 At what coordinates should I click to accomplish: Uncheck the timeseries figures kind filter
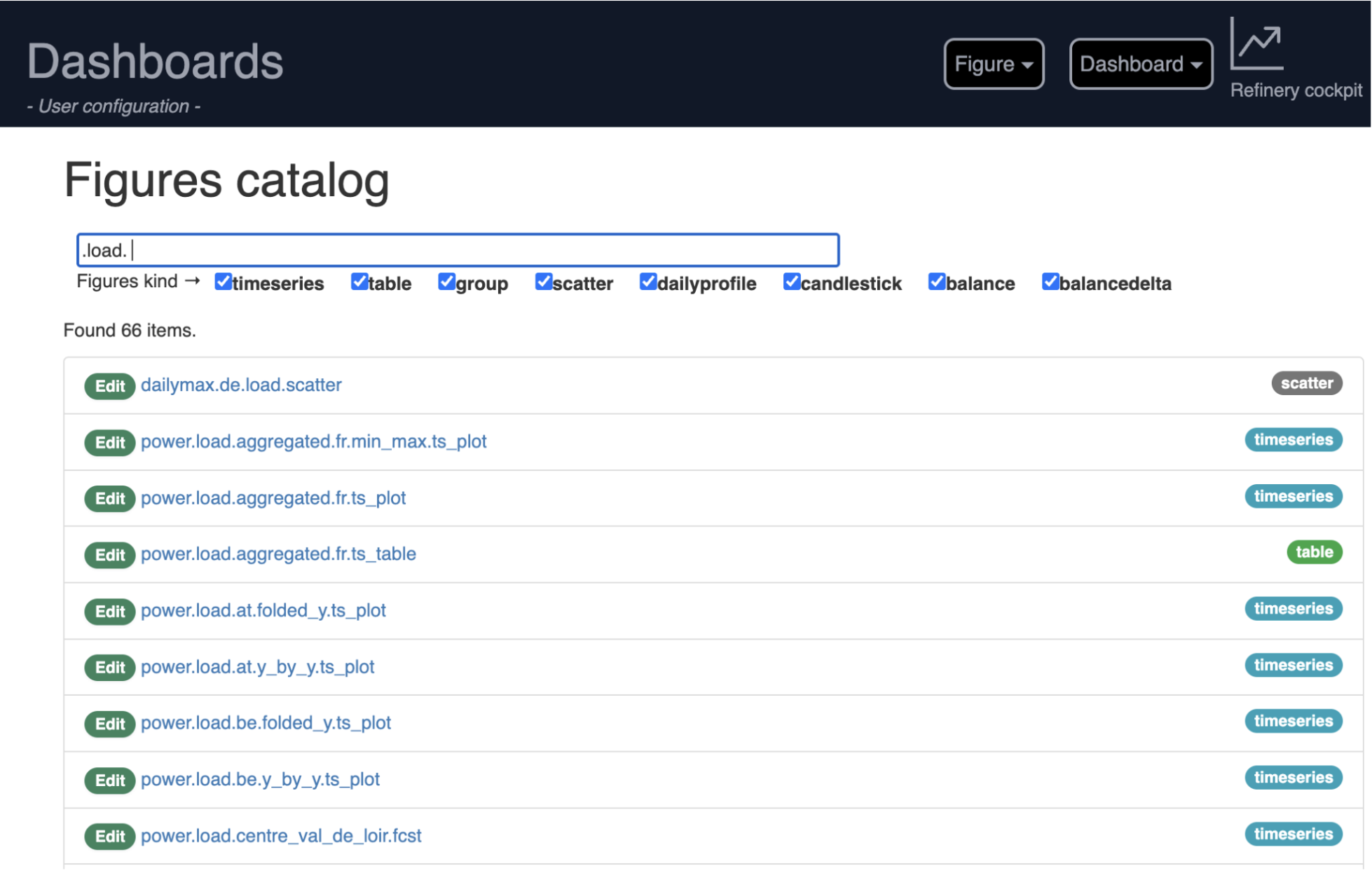223,282
